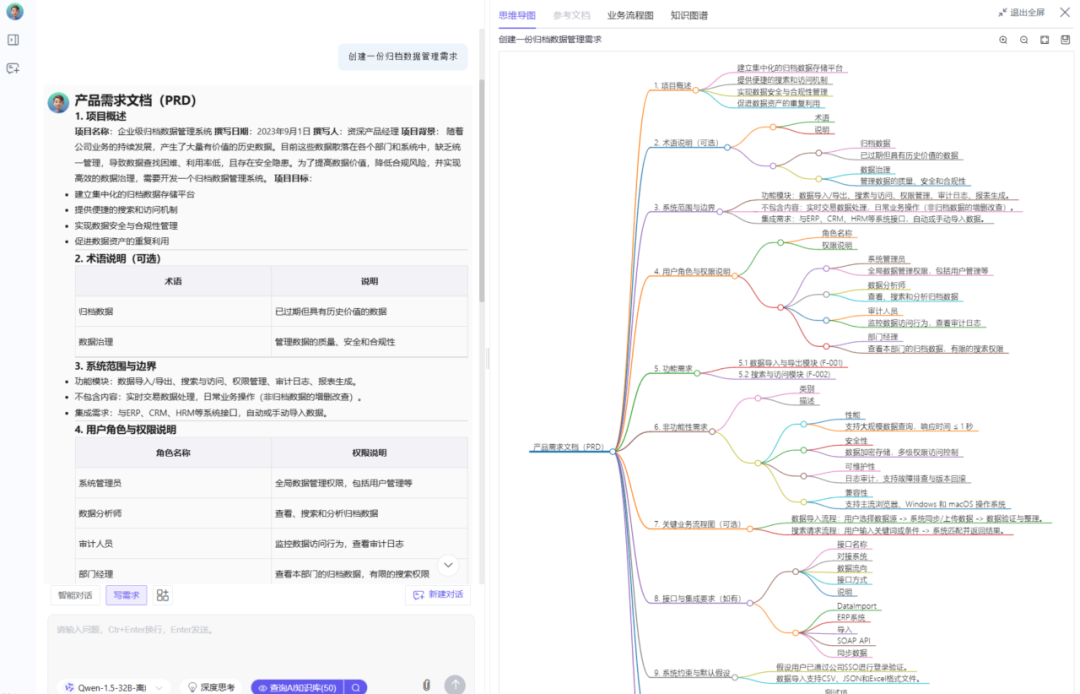Collapse the 4. 用户角色与权限说明 node circle
Image resolution: width=1080 pixels, height=694 pixels.
pos(736,276)
